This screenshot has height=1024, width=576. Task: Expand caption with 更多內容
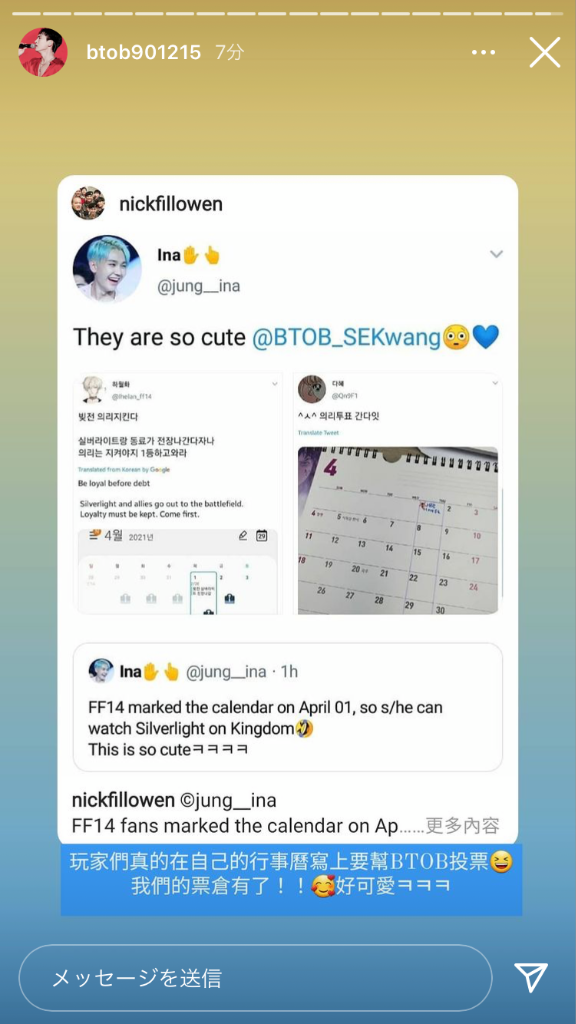point(463,825)
